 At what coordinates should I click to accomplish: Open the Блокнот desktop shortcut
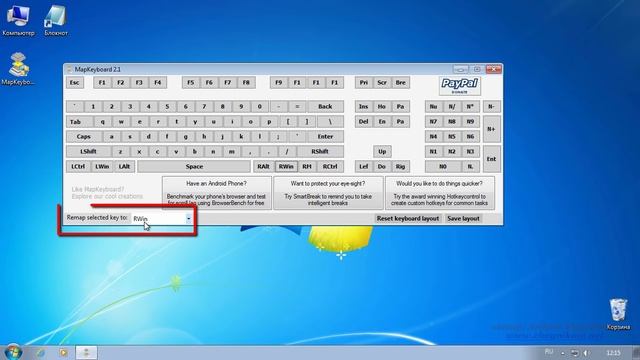pos(56,20)
